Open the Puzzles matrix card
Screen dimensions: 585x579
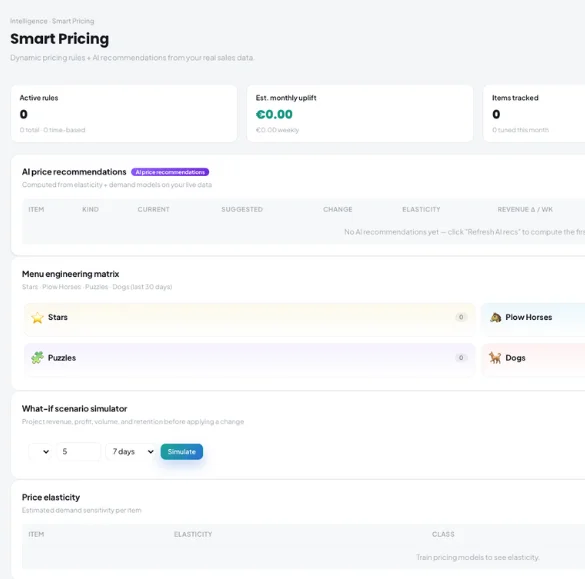click(250, 360)
